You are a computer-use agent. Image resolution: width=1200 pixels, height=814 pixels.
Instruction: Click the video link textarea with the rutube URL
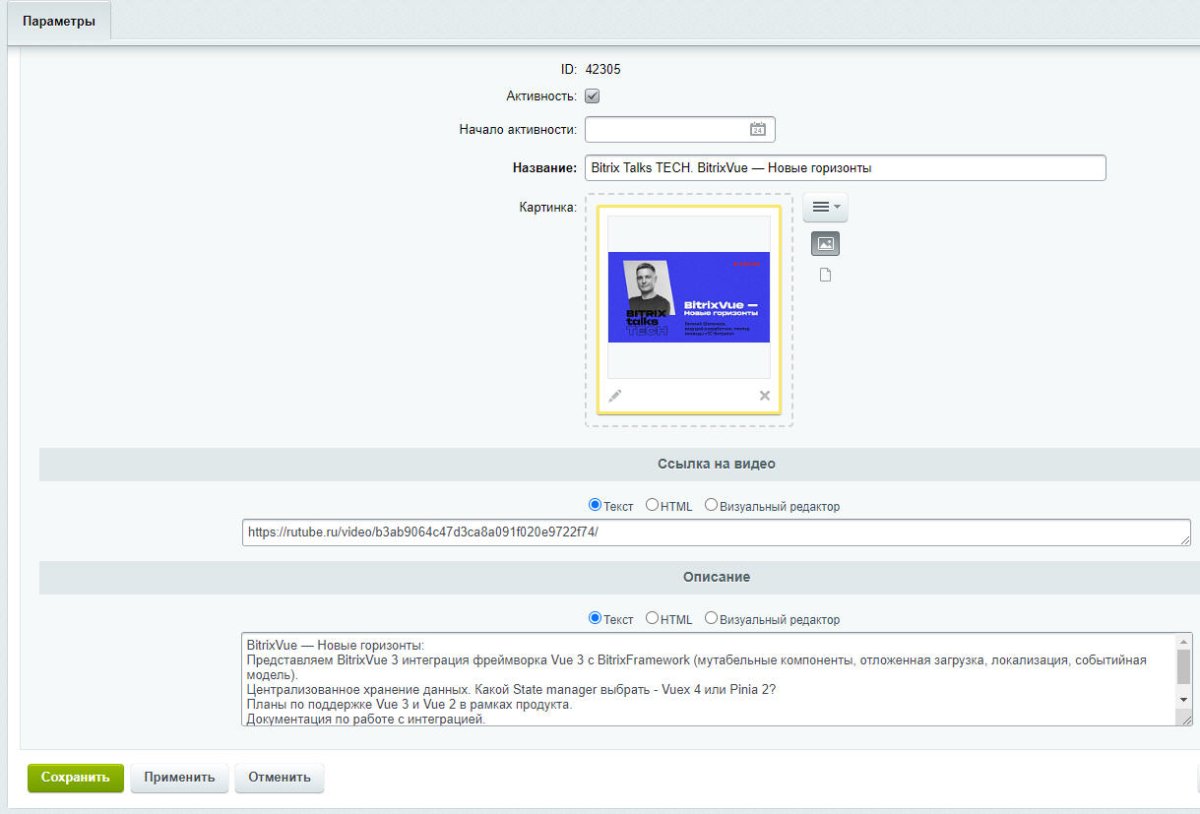pos(715,533)
